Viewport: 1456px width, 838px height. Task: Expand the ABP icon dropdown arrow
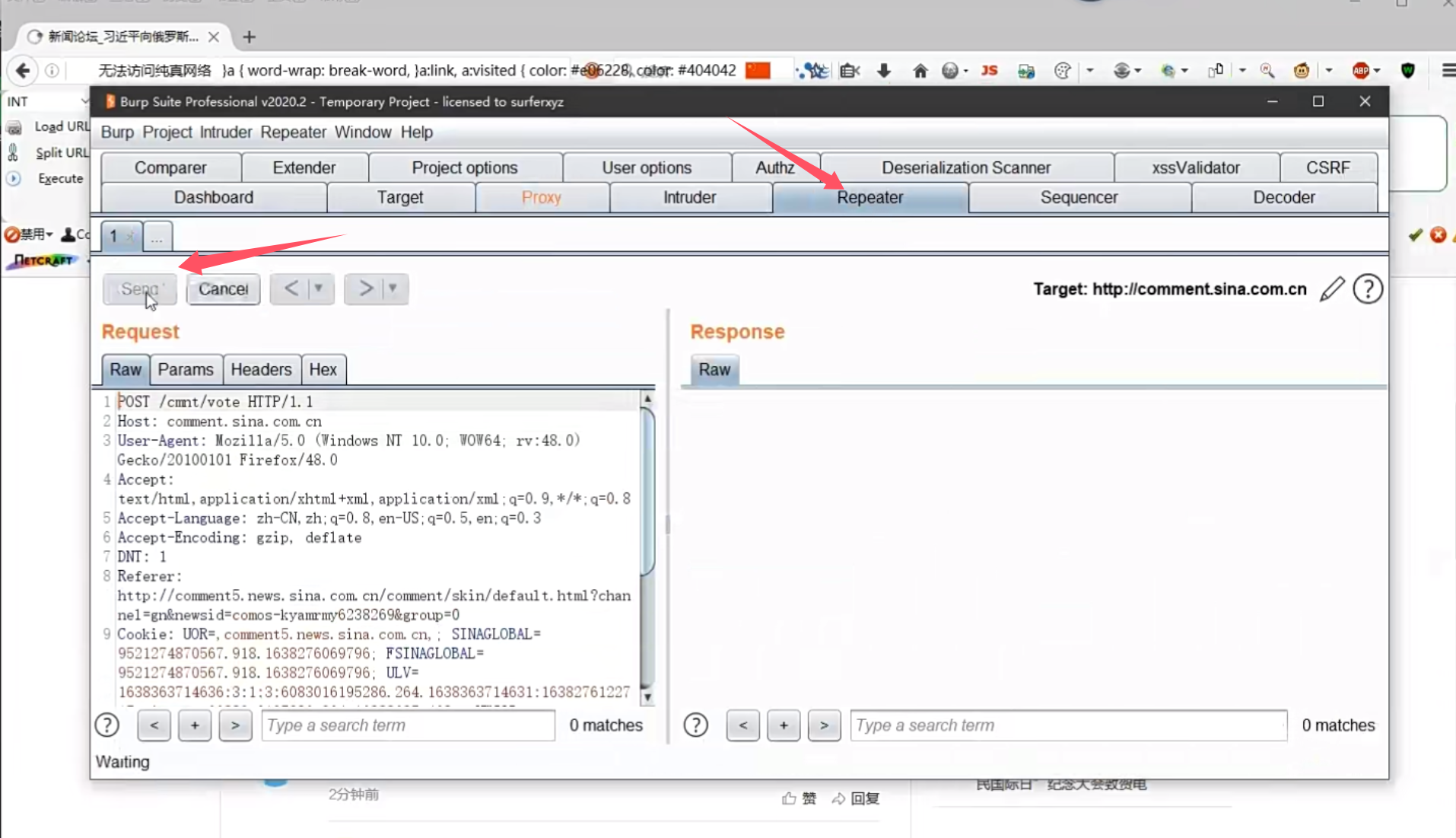[1377, 71]
